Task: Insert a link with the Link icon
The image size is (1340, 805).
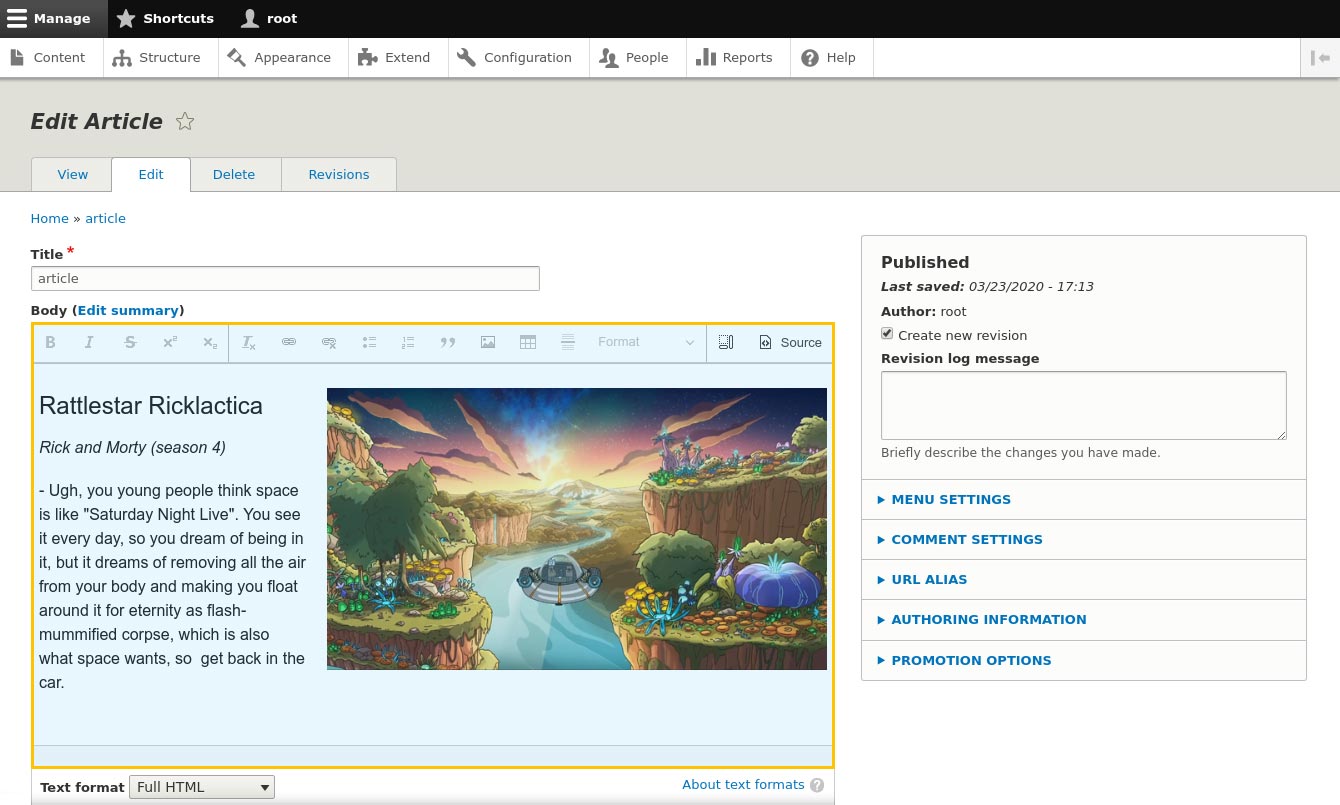Action: click(289, 342)
